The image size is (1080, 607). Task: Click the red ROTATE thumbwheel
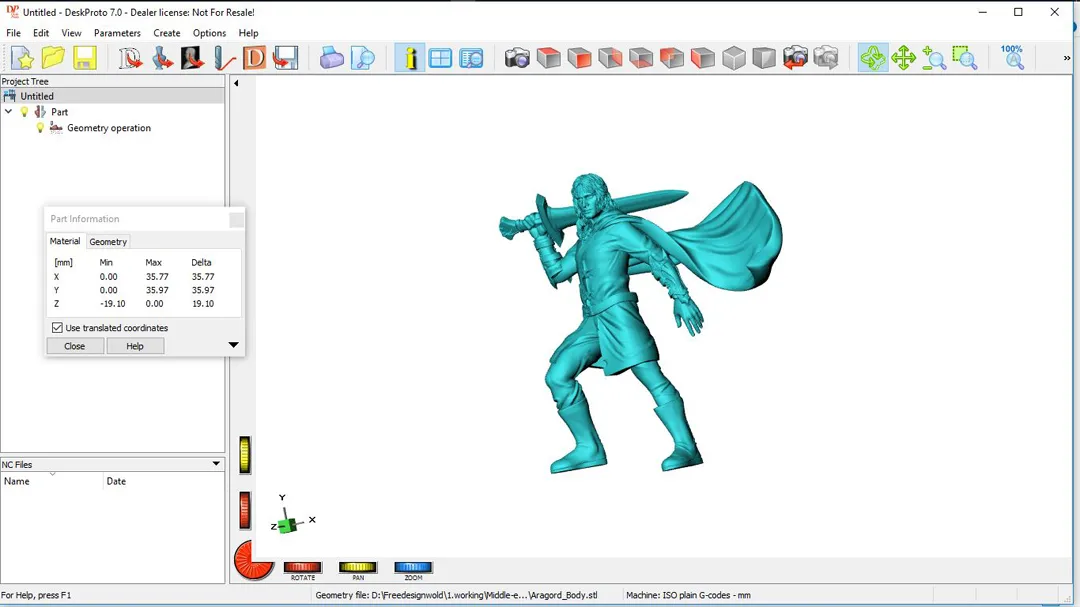click(302, 567)
